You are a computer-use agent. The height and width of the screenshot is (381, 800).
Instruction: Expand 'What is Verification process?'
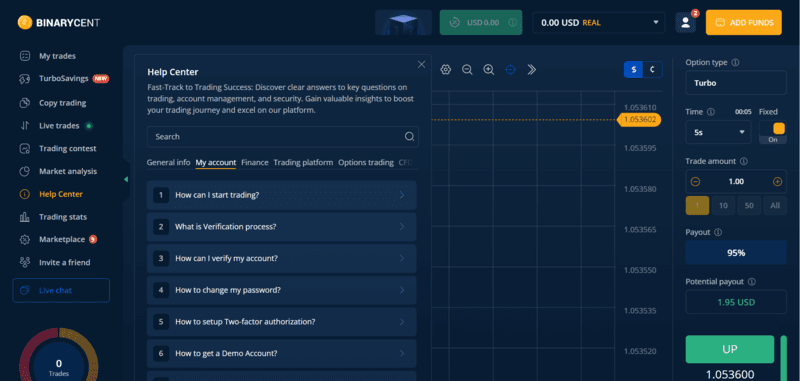(282, 226)
